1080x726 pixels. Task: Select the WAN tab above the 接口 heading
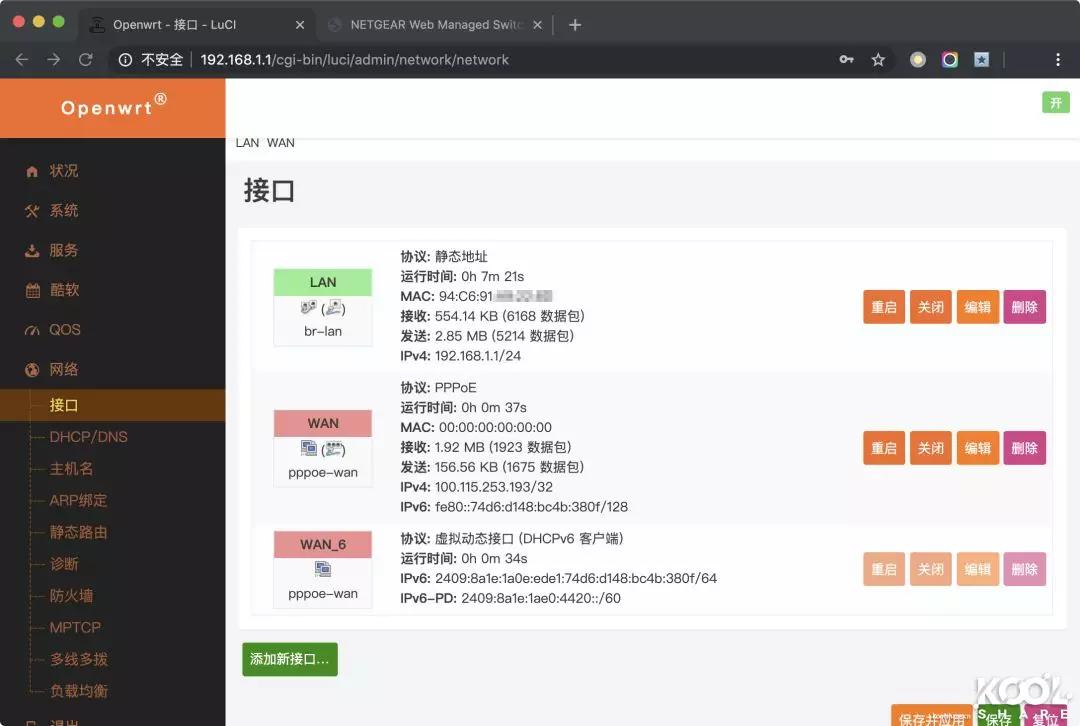click(281, 142)
